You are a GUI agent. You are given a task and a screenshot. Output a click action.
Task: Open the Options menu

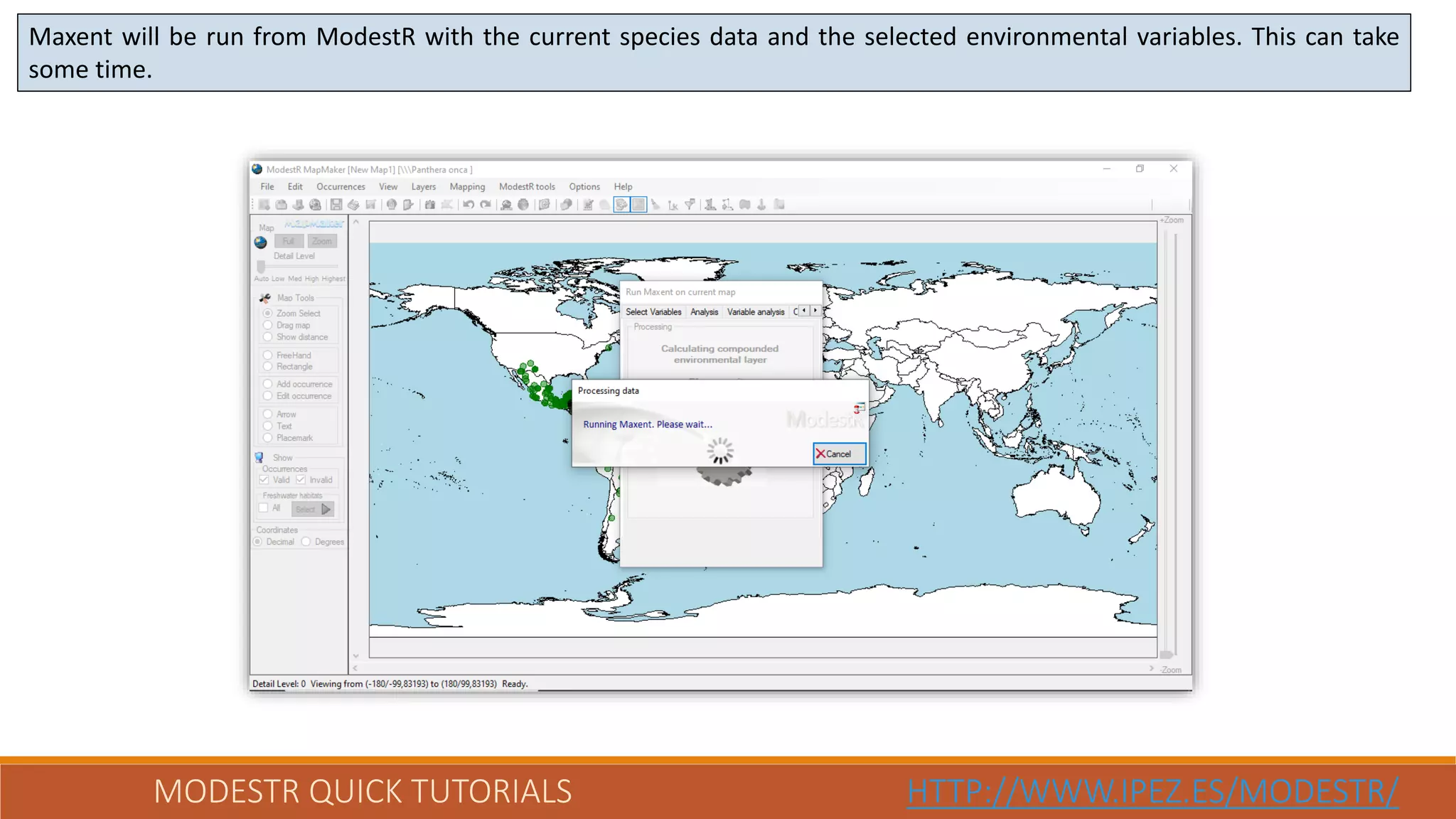(x=584, y=186)
